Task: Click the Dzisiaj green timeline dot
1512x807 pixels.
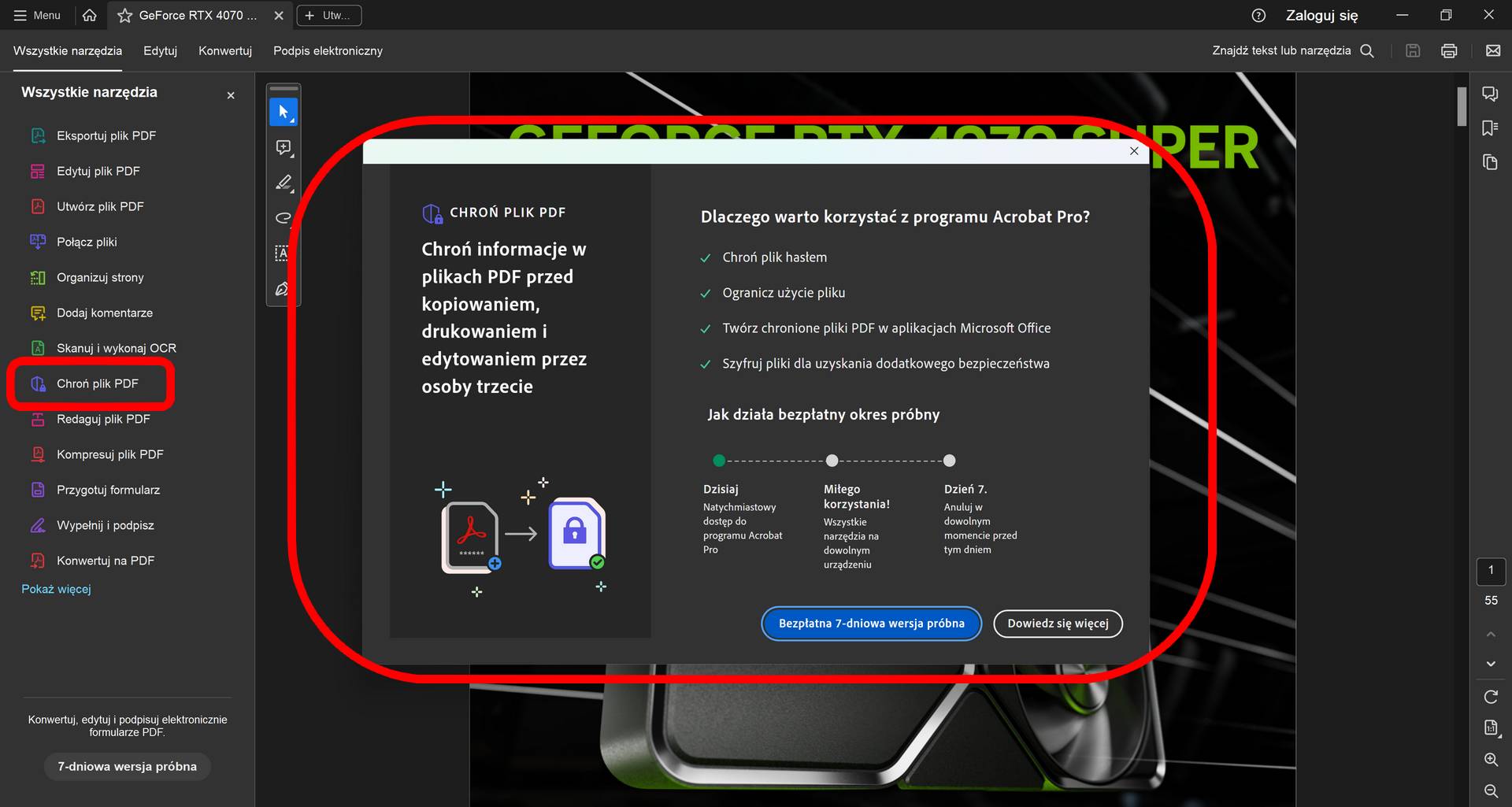Action: (718, 461)
